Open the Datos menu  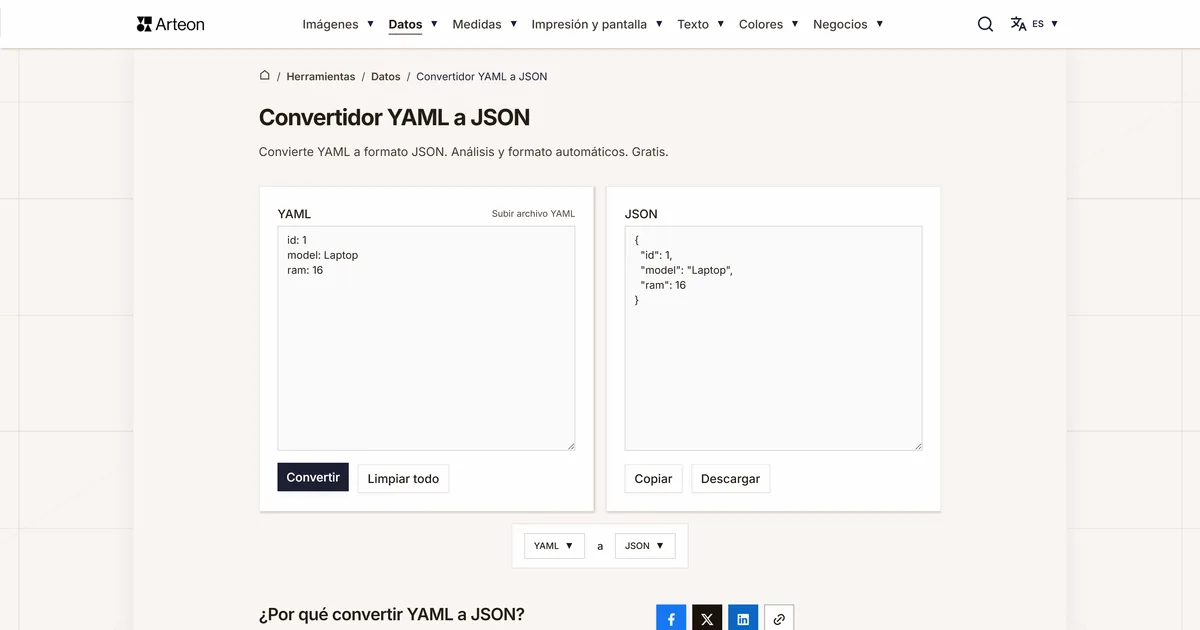pos(413,24)
